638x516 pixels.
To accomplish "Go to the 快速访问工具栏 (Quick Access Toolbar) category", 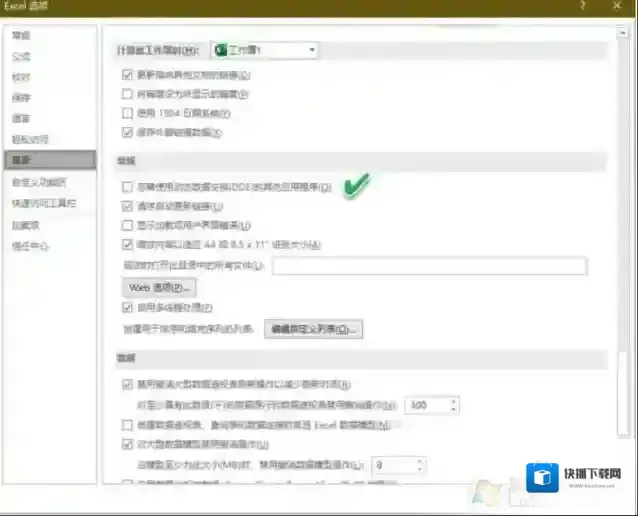I will 43,203.
